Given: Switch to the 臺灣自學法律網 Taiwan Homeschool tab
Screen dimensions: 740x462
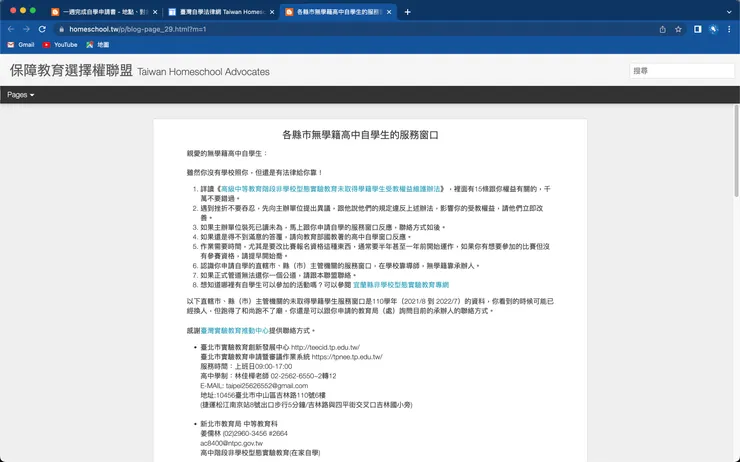Looking at the screenshot, I should point(221,12).
